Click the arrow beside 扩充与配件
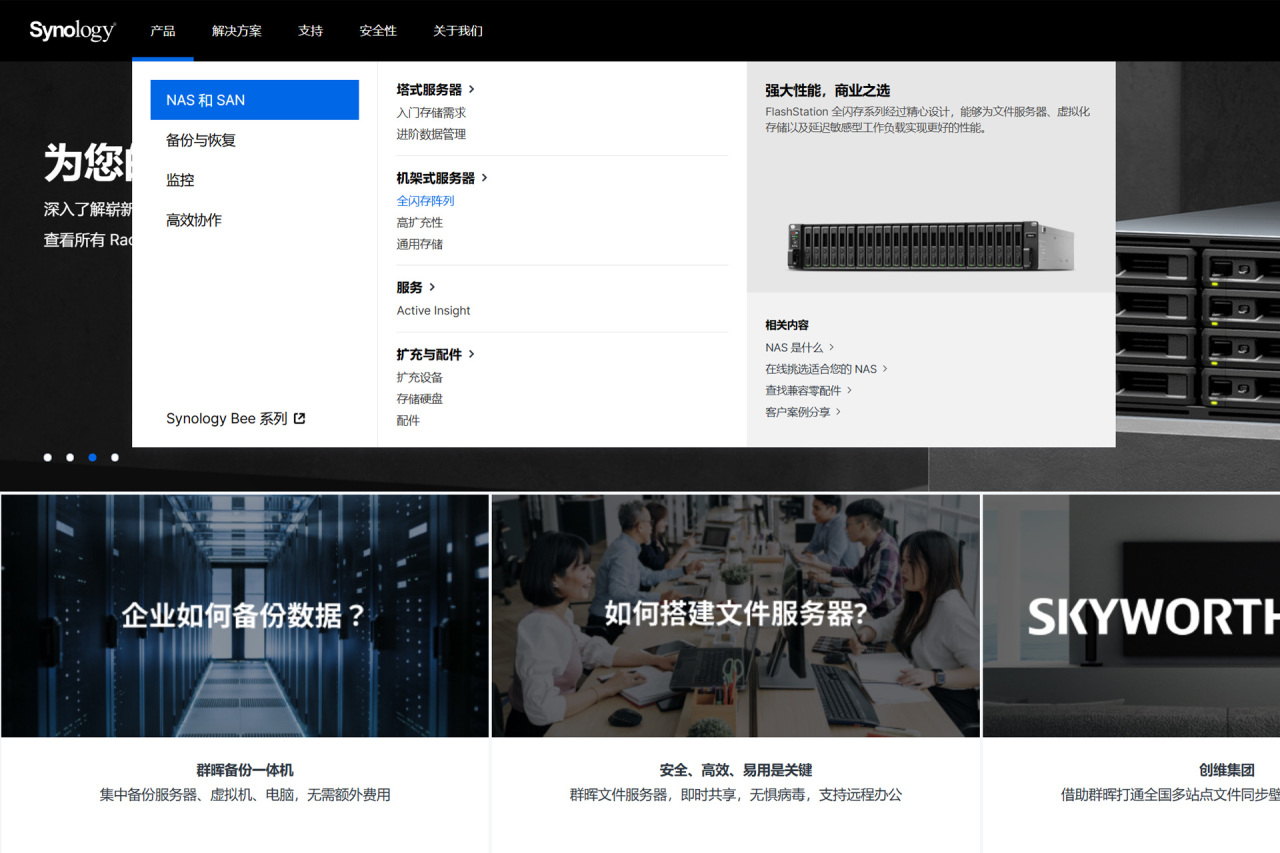The height and width of the screenshot is (853, 1280). (x=472, y=354)
